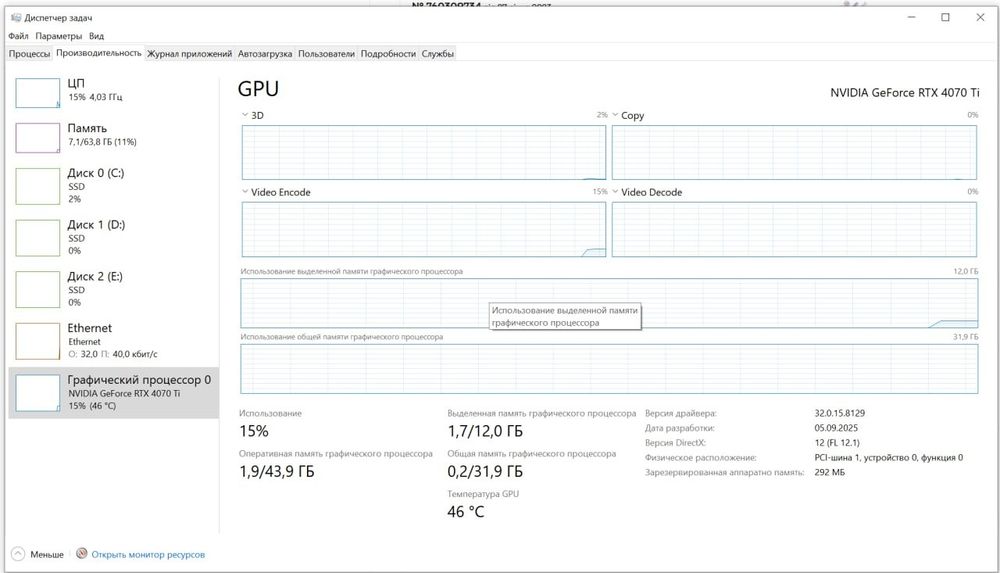Open the 3D graph engine dropdown

tap(246, 116)
